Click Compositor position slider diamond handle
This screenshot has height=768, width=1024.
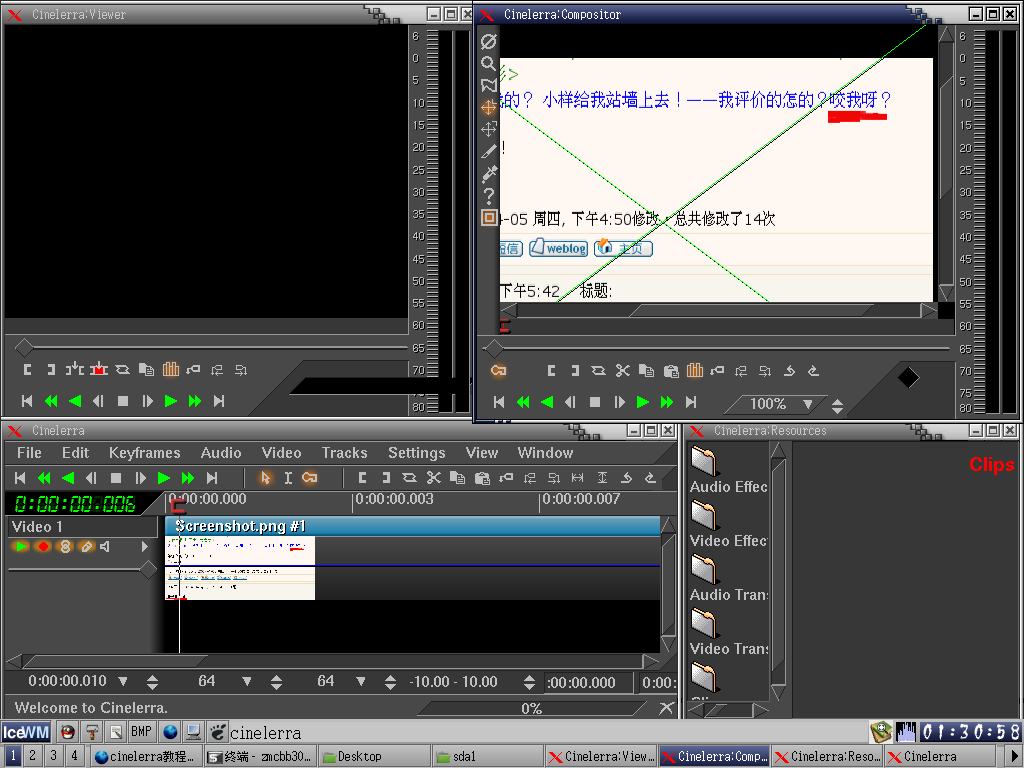494,349
